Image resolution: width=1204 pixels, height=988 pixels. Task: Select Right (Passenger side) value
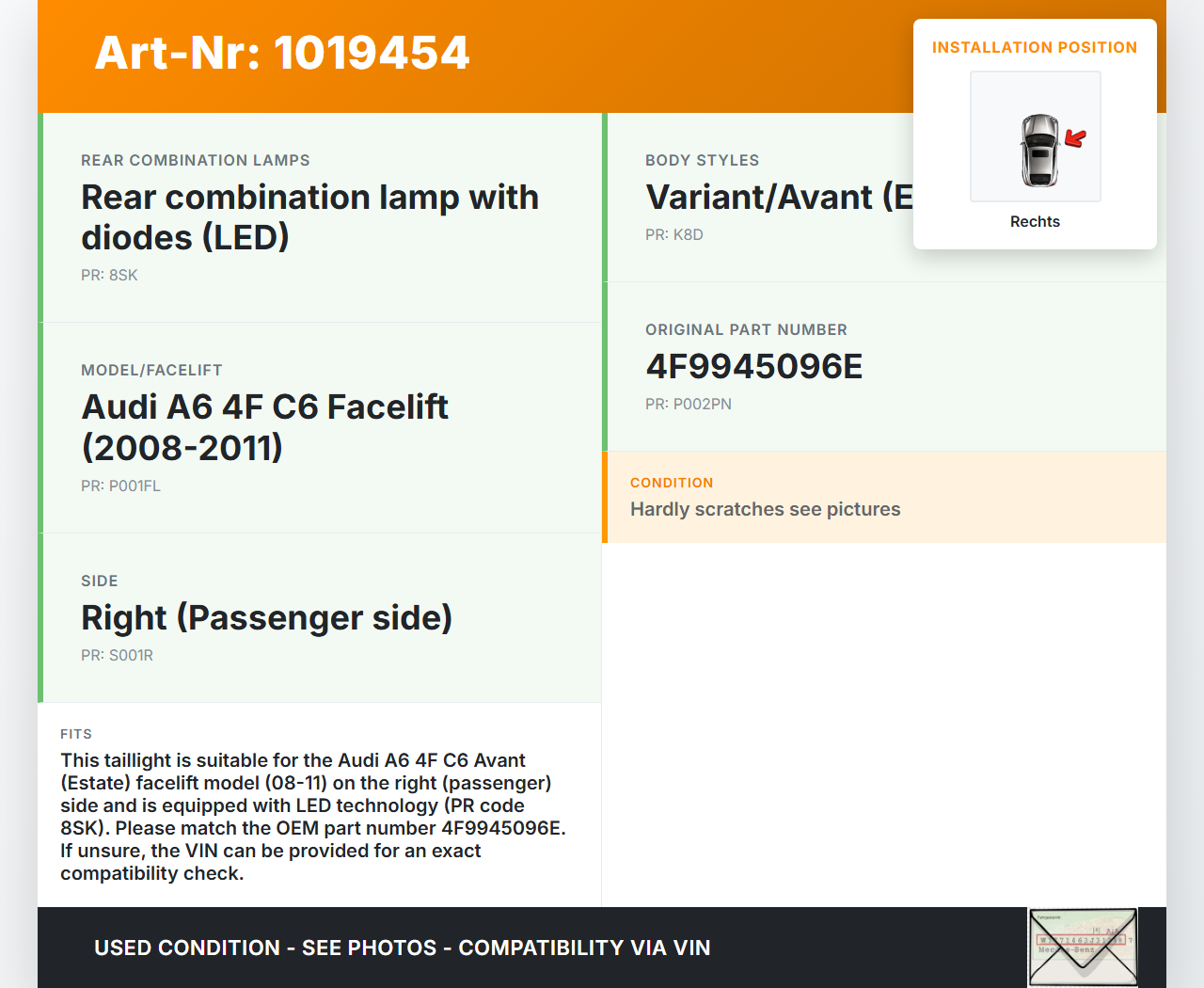(x=267, y=617)
